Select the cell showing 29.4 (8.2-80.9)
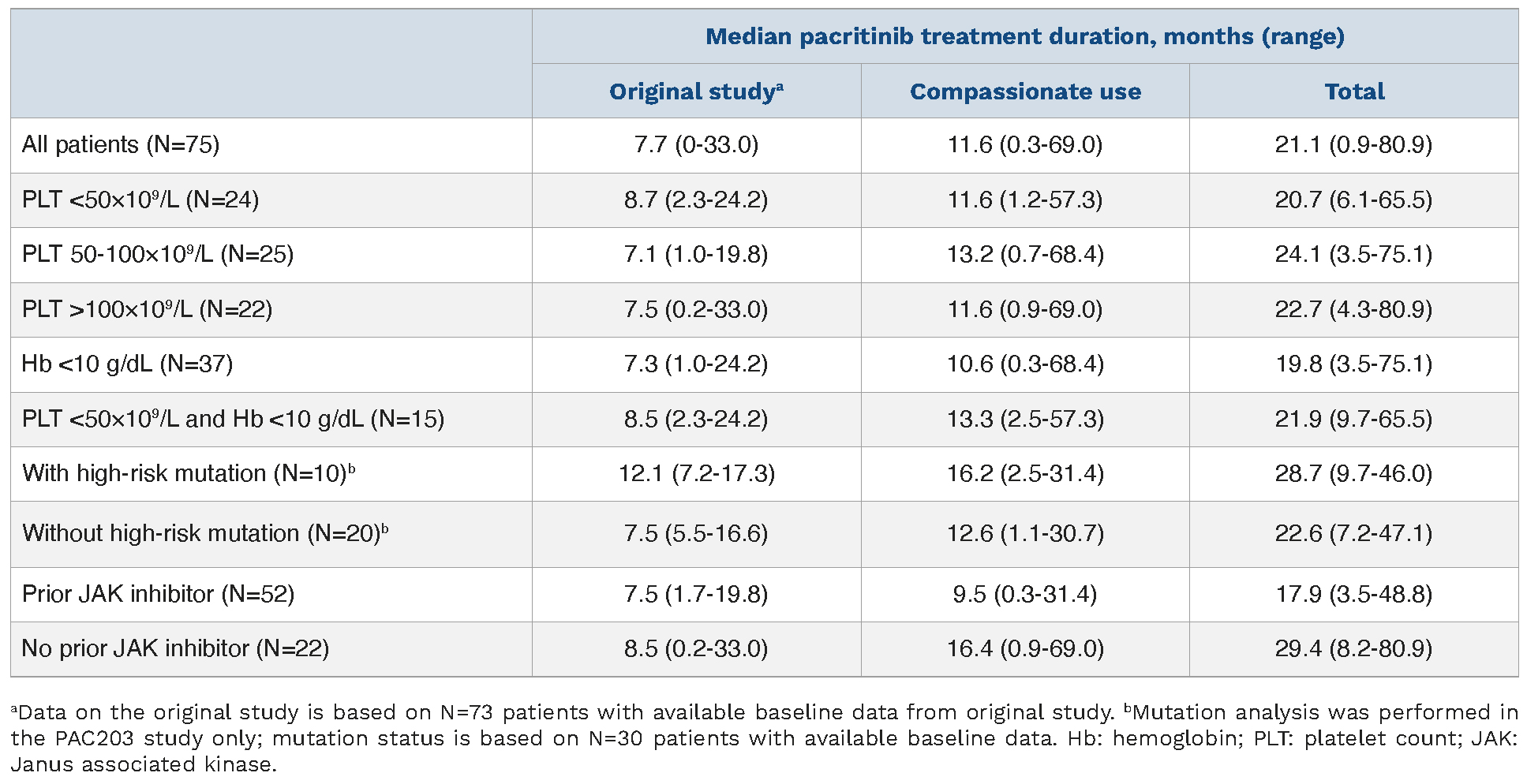 tap(1353, 648)
